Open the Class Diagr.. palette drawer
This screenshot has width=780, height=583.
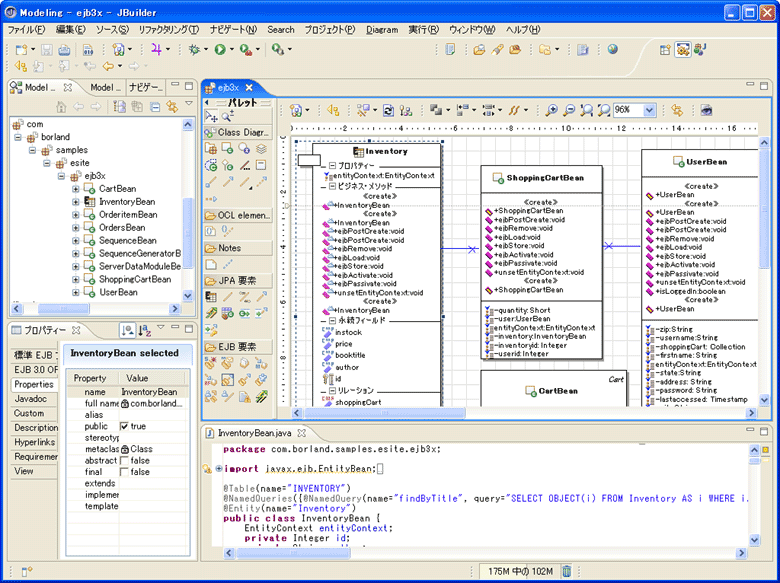click(x=238, y=132)
